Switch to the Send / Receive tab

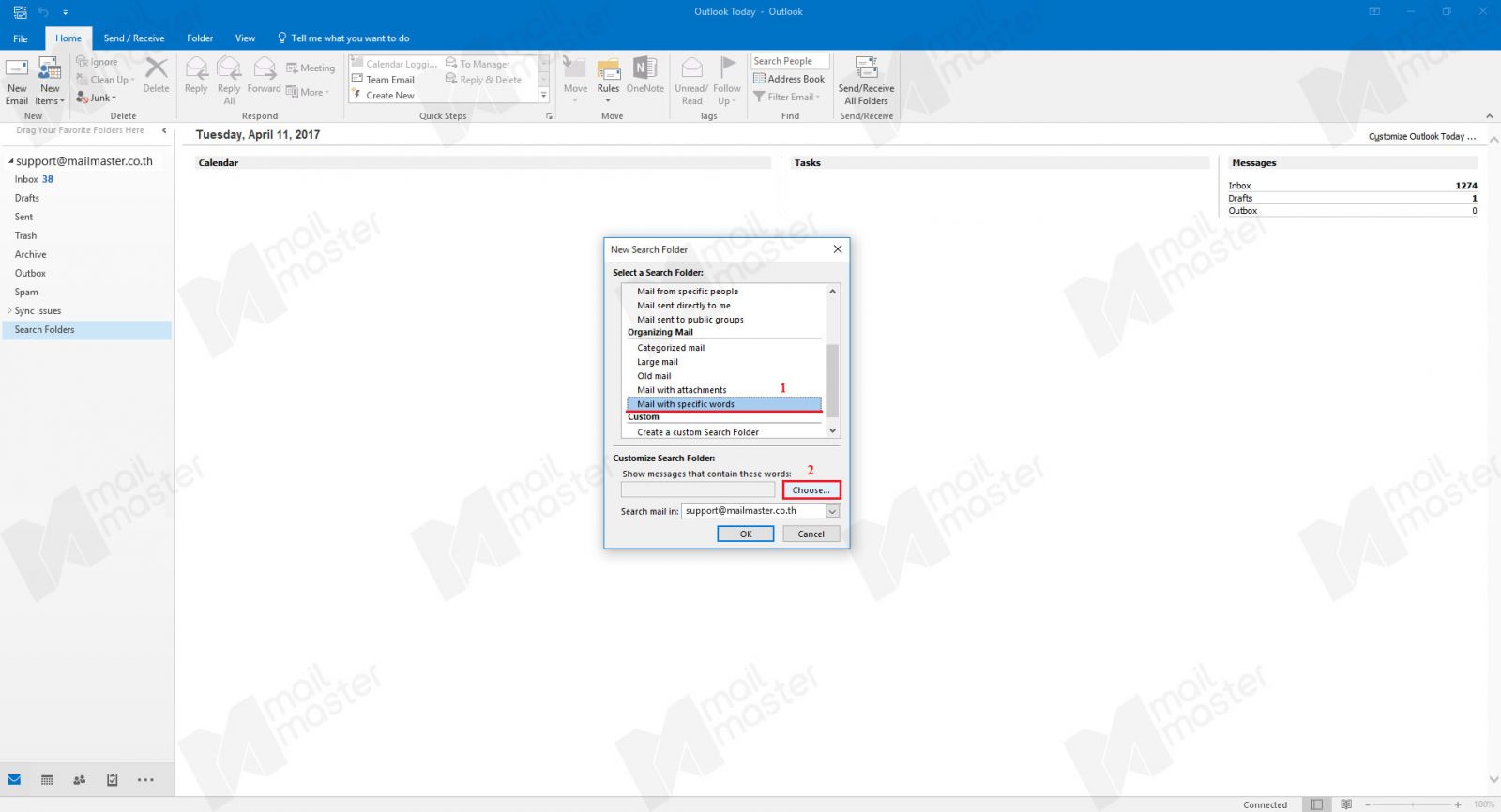pyautogui.click(x=134, y=38)
